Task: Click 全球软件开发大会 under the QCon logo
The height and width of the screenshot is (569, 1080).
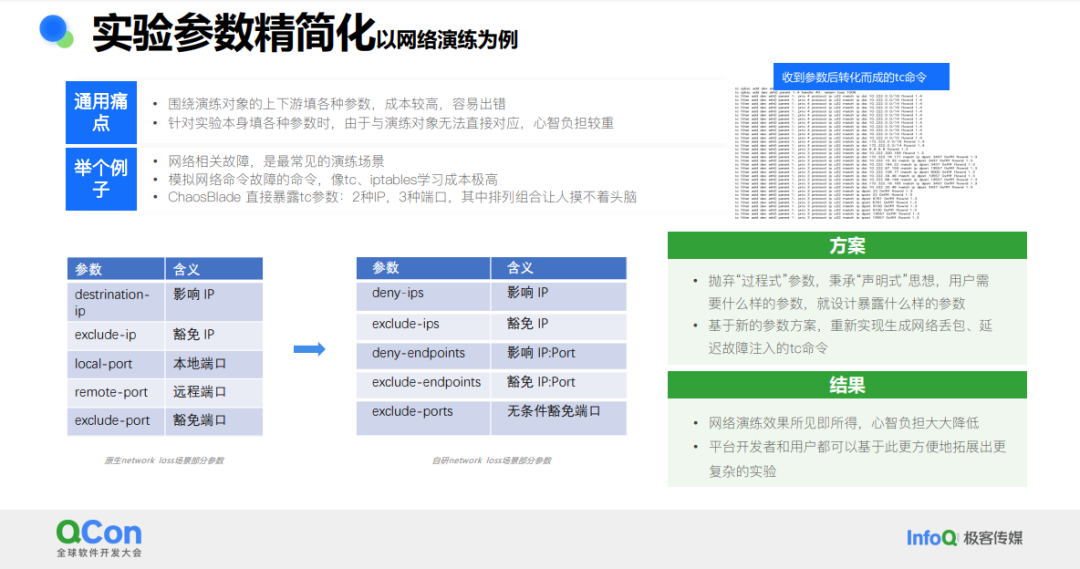Action: pyautogui.click(x=99, y=553)
